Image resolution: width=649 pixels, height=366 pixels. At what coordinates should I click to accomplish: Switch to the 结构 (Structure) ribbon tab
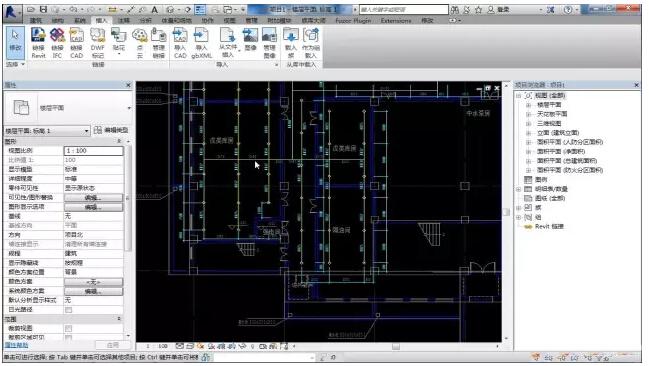(58, 20)
